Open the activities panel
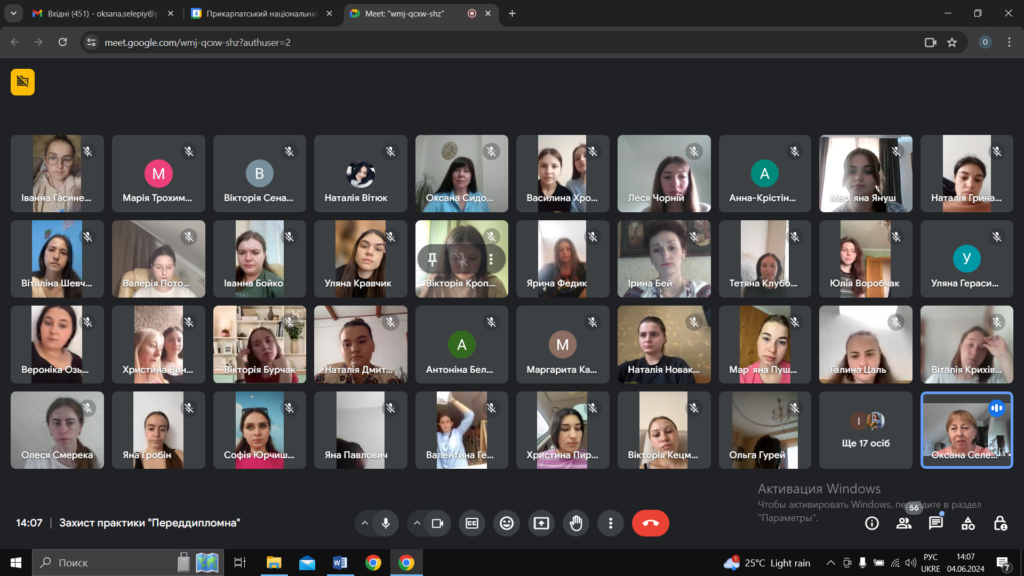 [968, 523]
